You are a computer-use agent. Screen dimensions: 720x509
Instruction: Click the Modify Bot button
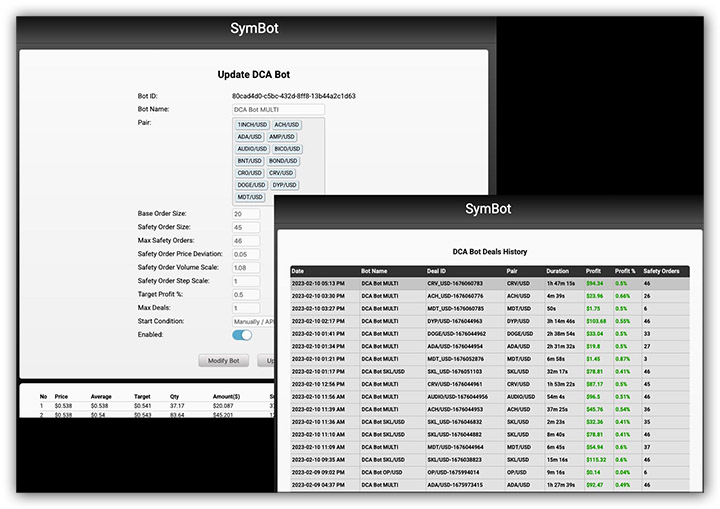224,361
